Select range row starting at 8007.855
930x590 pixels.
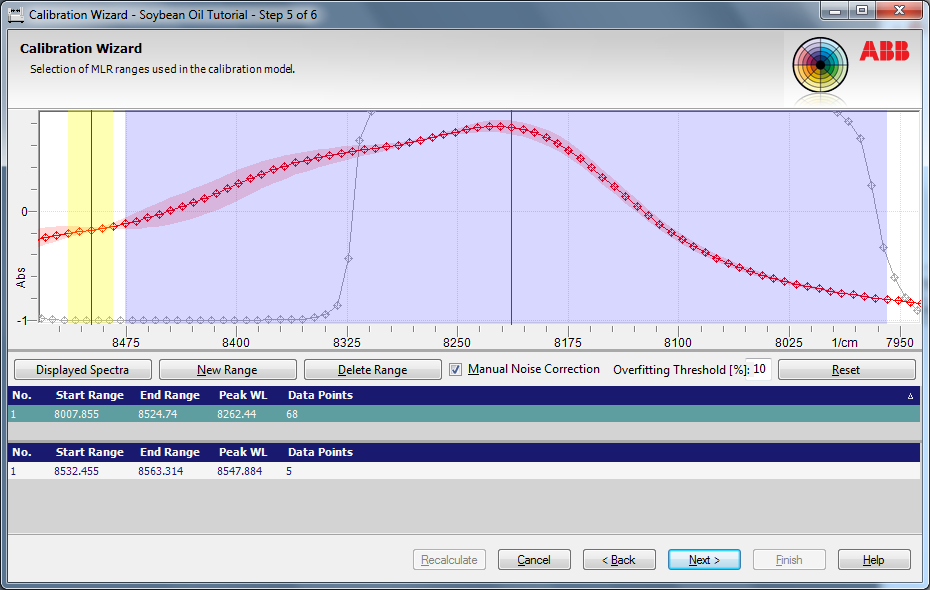[77, 414]
